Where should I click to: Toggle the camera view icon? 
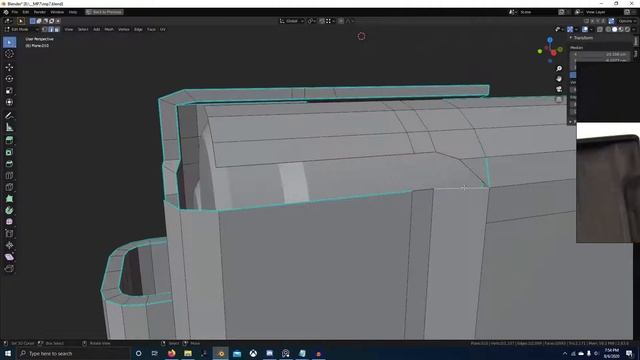559,89
